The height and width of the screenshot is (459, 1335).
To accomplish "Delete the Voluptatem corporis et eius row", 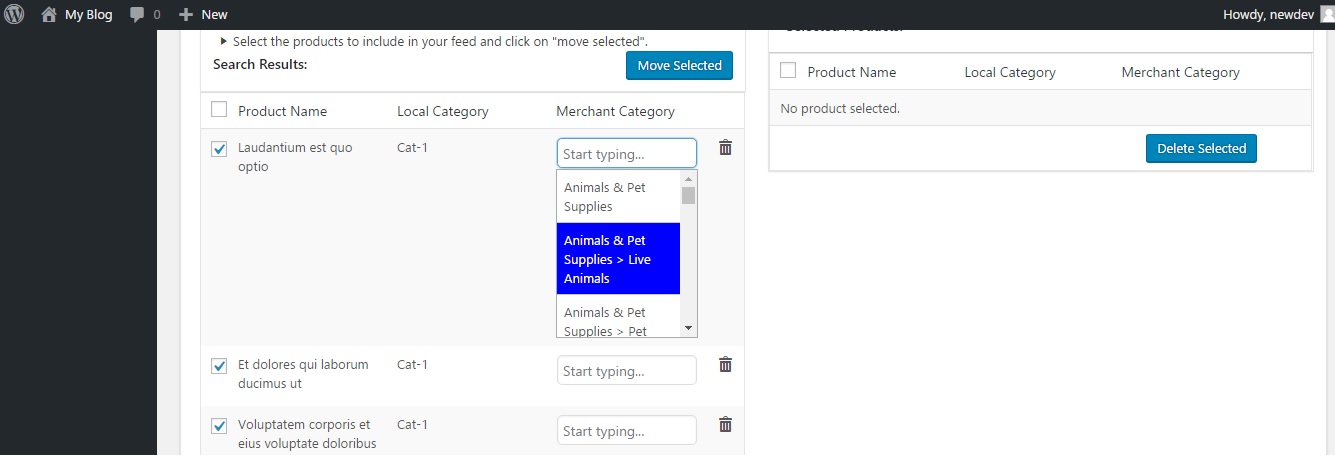I will pos(726,425).
